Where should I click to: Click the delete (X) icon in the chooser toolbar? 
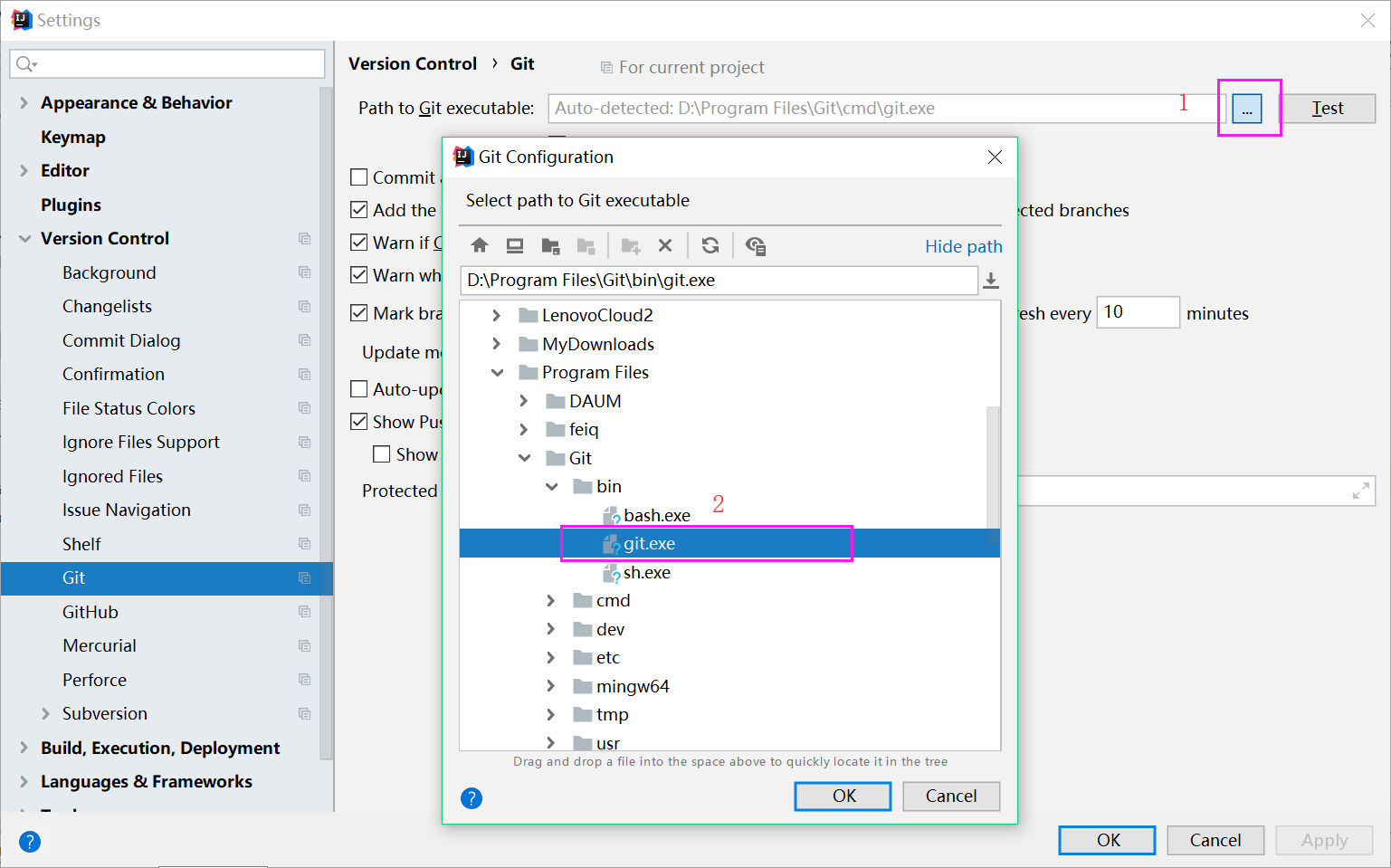pyautogui.click(x=666, y=245)
